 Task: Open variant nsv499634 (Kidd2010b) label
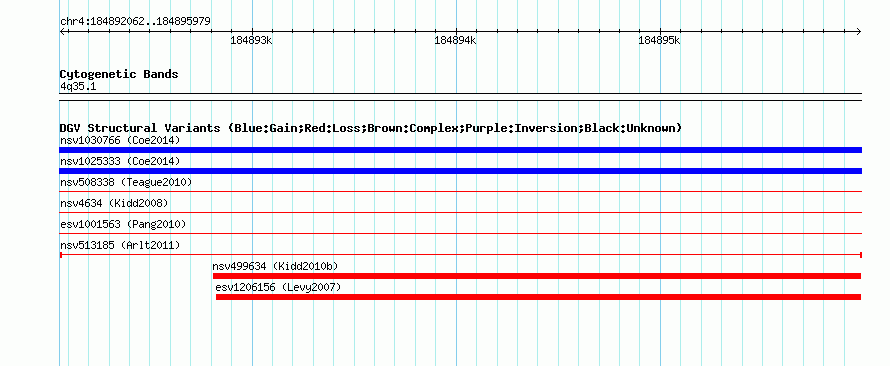(x=275, y=266)
